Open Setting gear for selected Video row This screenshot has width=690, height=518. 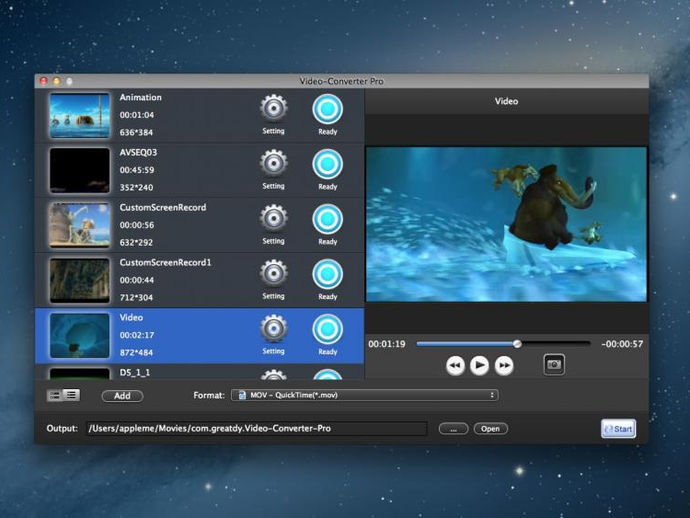pyautogui.click(x=274, y=328)
